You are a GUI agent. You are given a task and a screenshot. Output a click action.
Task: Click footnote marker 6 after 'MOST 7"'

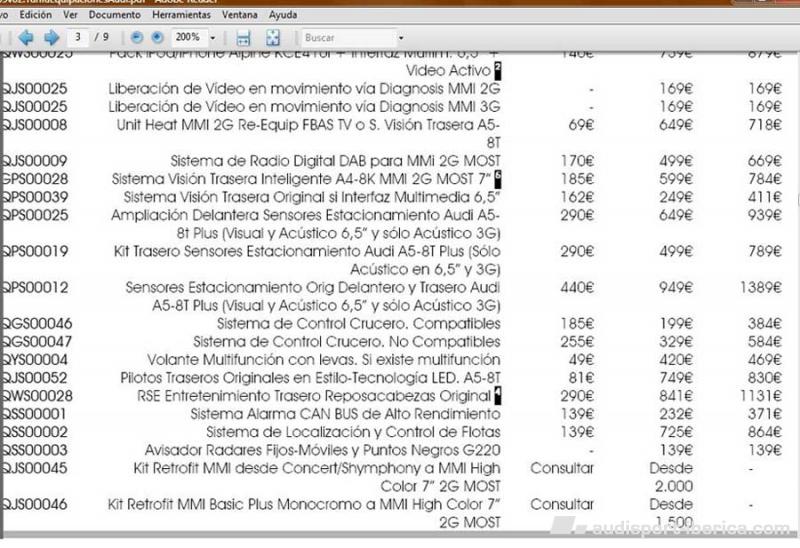tap(498, 179)
